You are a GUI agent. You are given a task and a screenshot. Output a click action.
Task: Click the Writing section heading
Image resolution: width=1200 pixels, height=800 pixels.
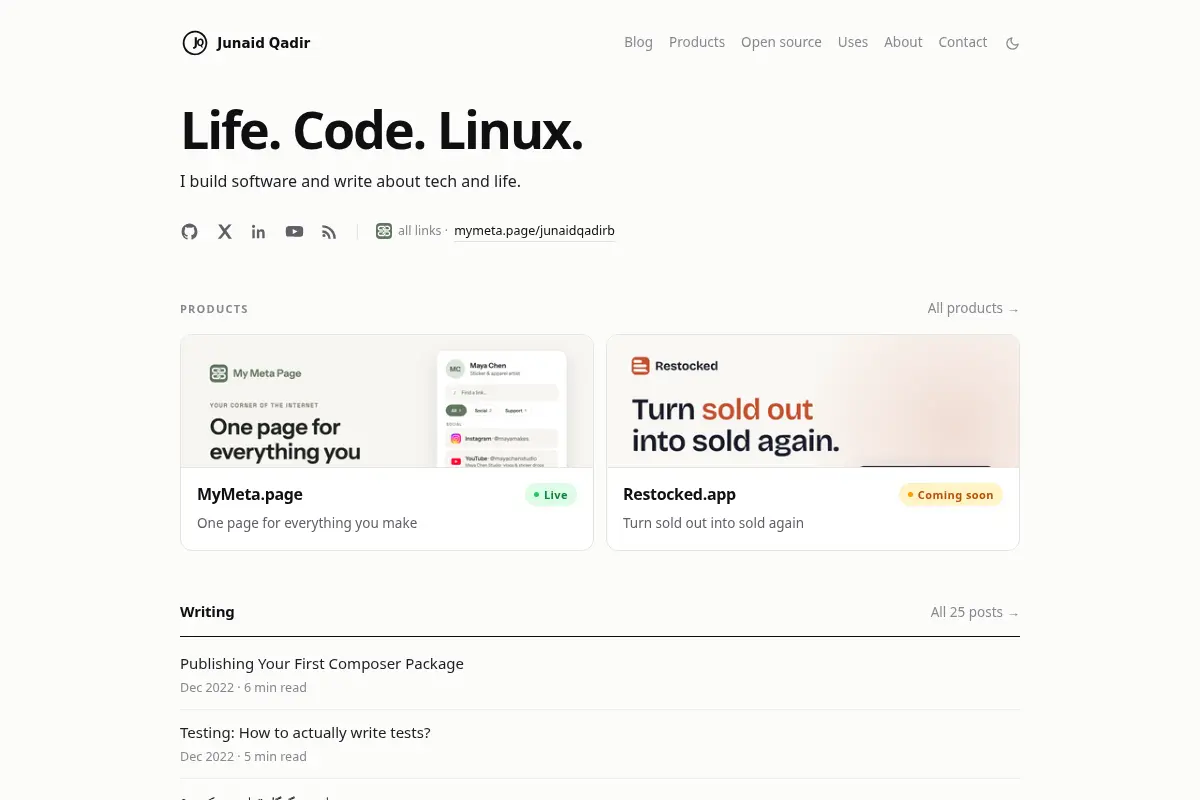point(207,612)
